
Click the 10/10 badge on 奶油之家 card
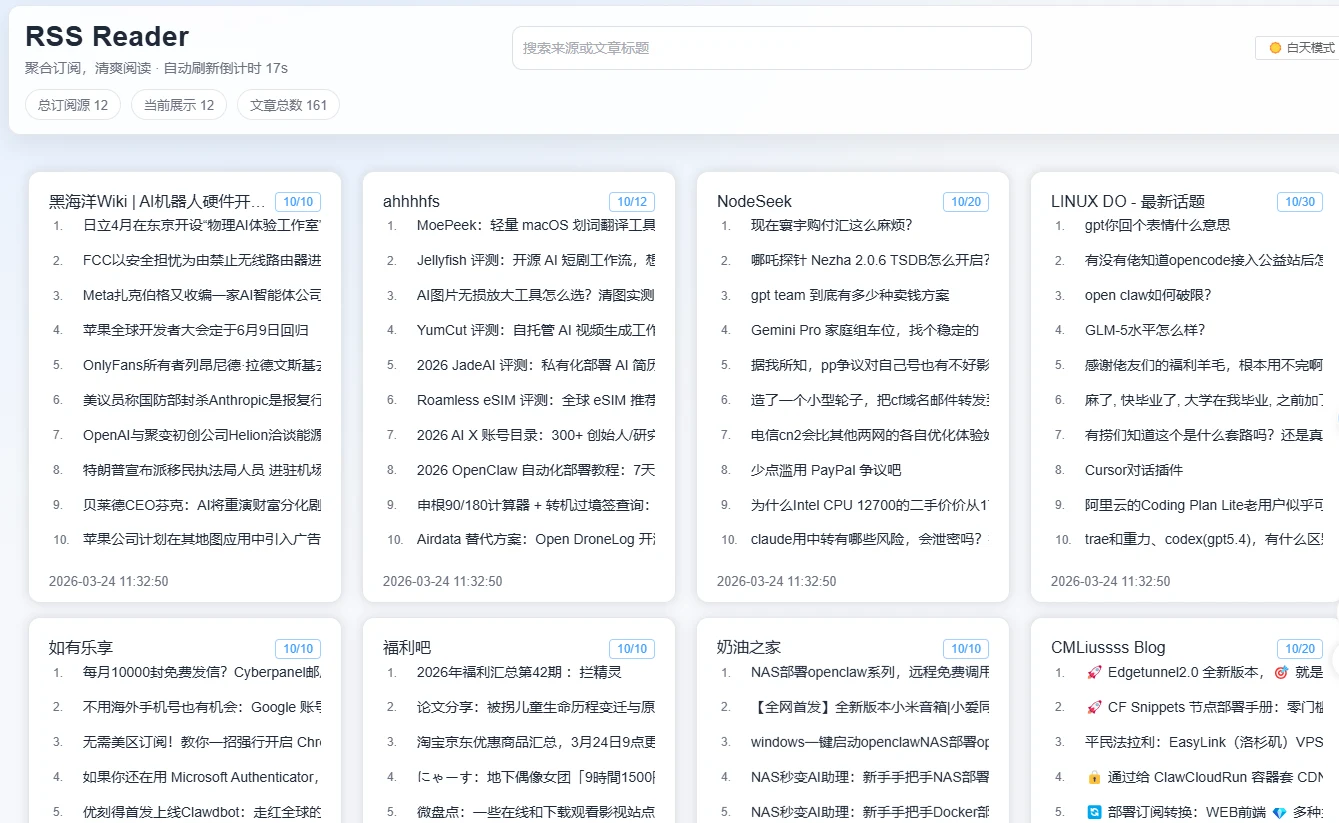click(966, 649)
